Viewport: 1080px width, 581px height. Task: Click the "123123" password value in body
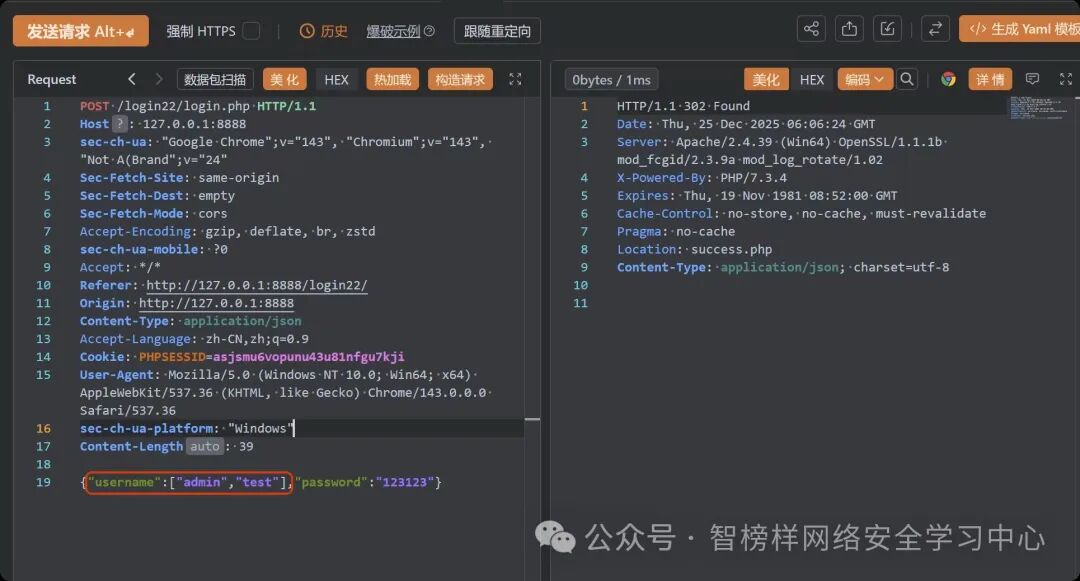405,482
